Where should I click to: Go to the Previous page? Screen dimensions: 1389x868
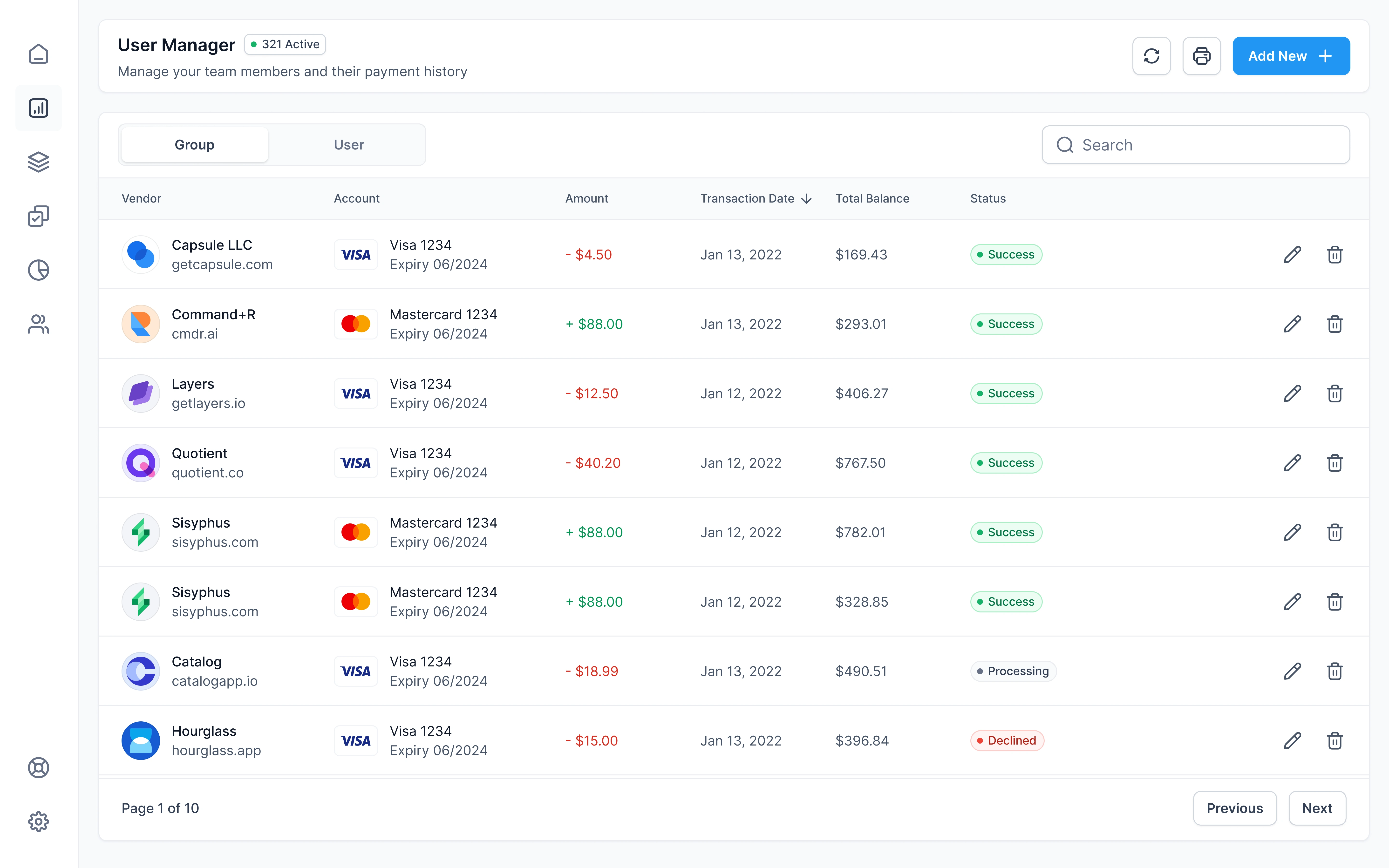click(x=1235, y=808)
